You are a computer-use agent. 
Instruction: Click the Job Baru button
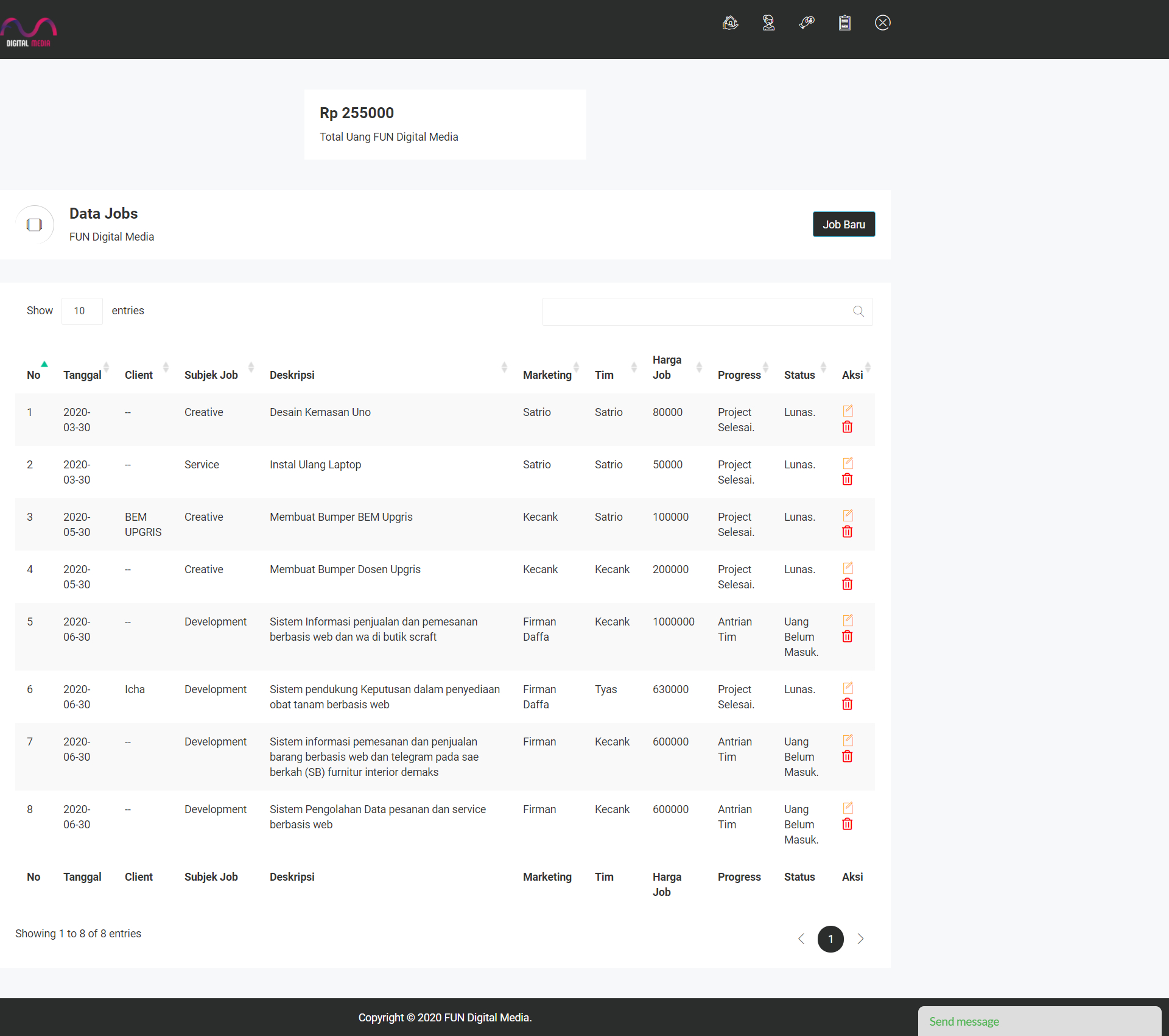(x=843, y=225)
